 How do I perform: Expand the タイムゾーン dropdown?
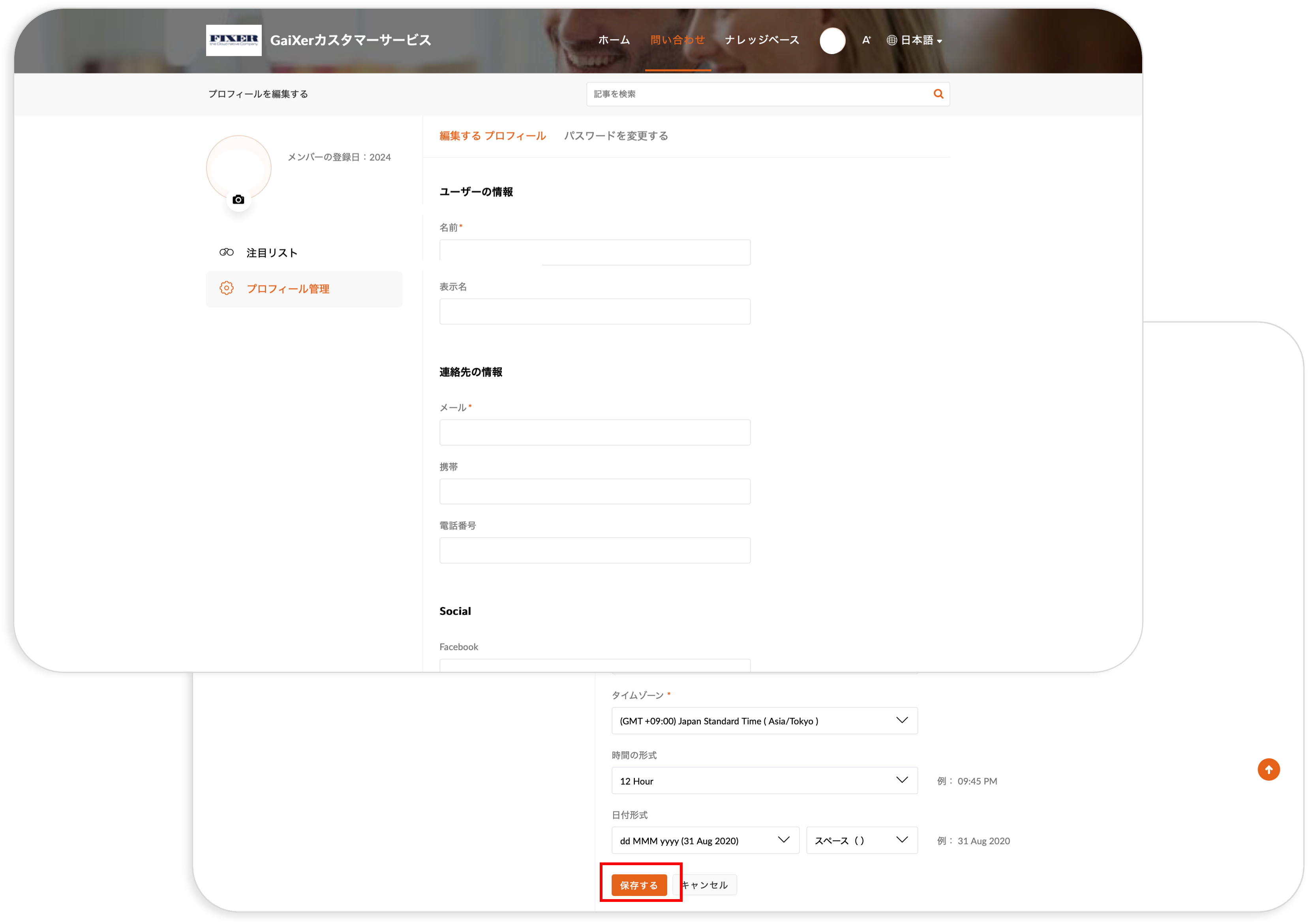pyautogui.click(x=764, y=721)
